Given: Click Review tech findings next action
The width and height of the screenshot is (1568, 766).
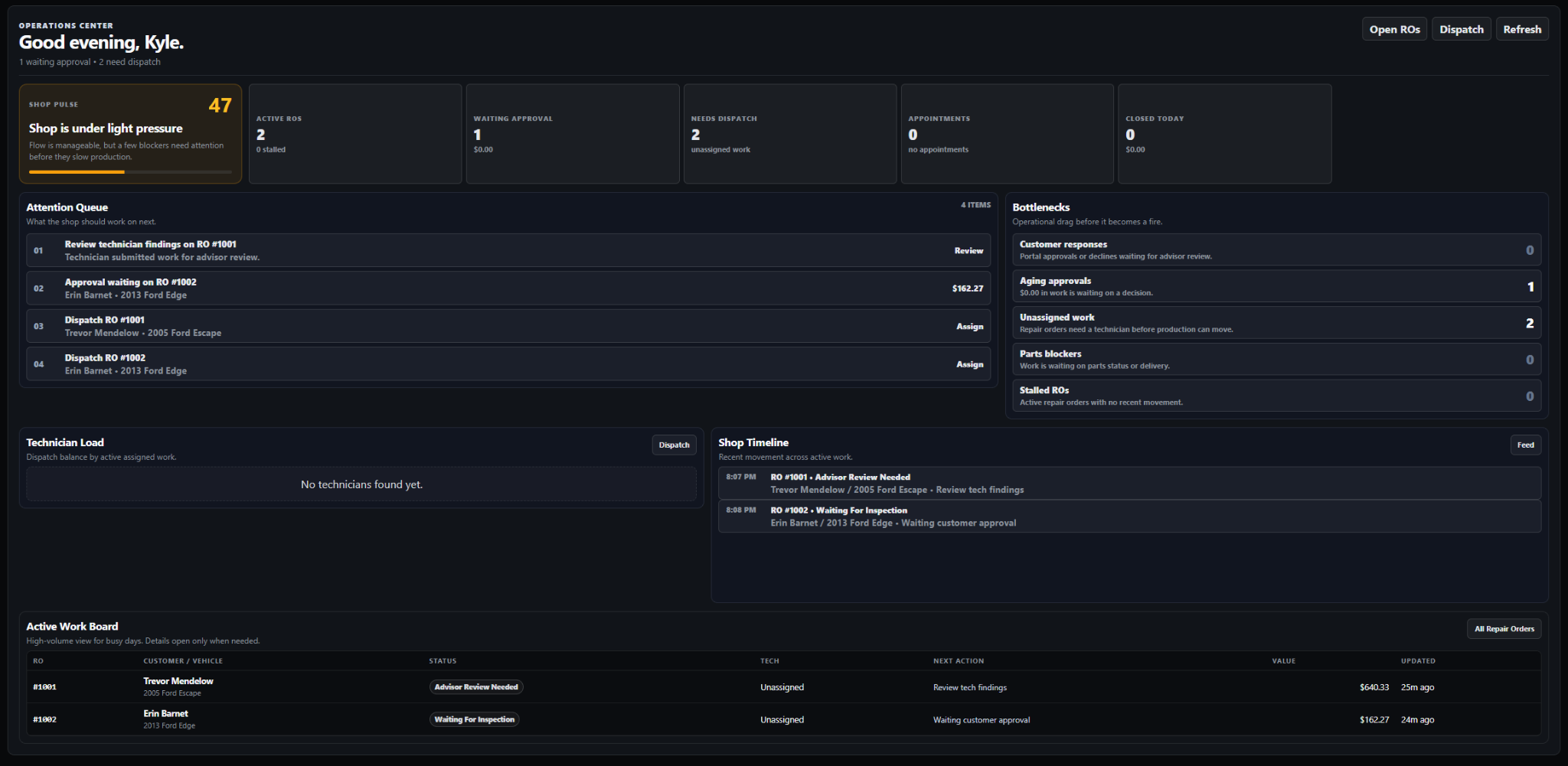Looking at the screenshot, I should 970,687.
